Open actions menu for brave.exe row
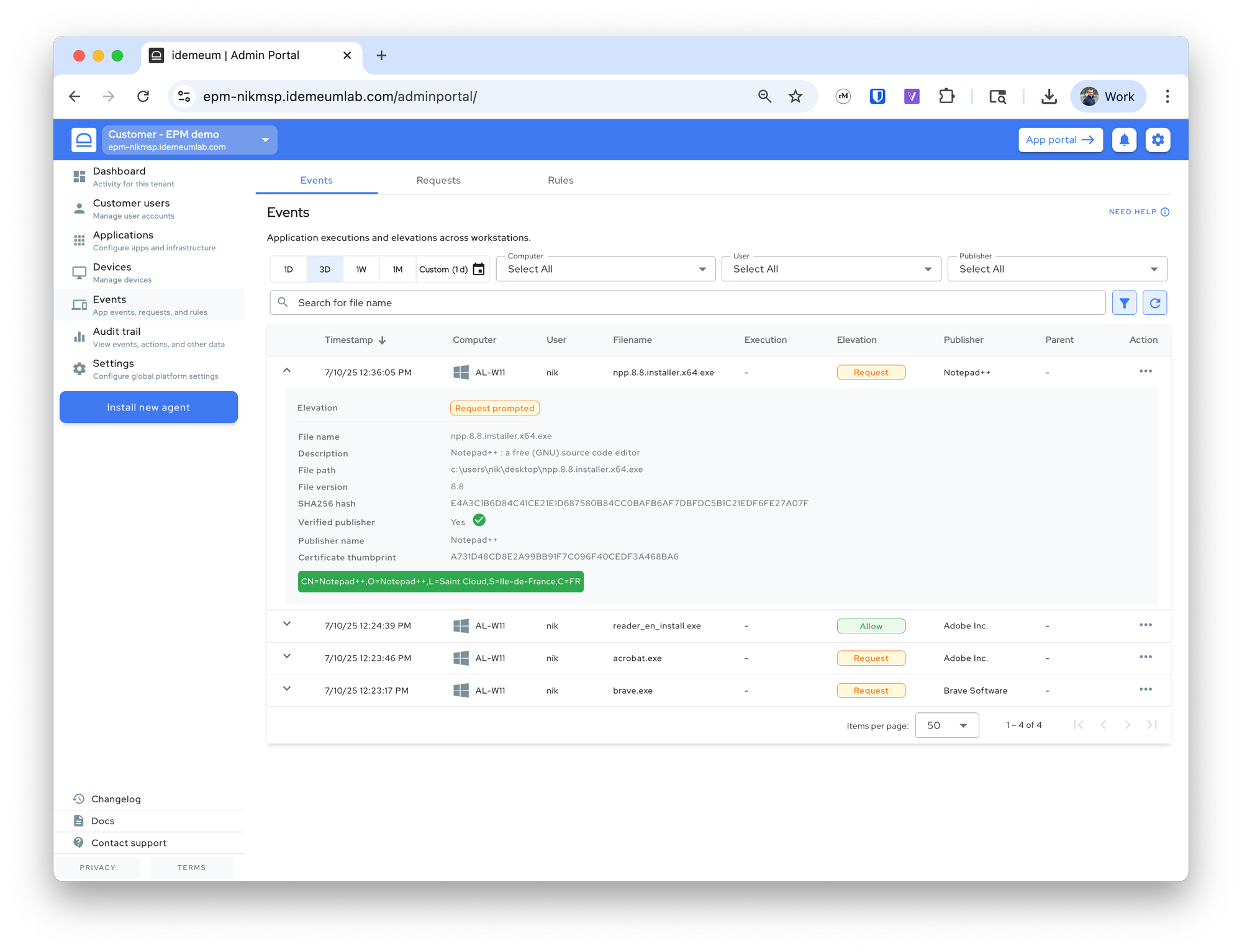The image size is (1242, 952). 1146,689
